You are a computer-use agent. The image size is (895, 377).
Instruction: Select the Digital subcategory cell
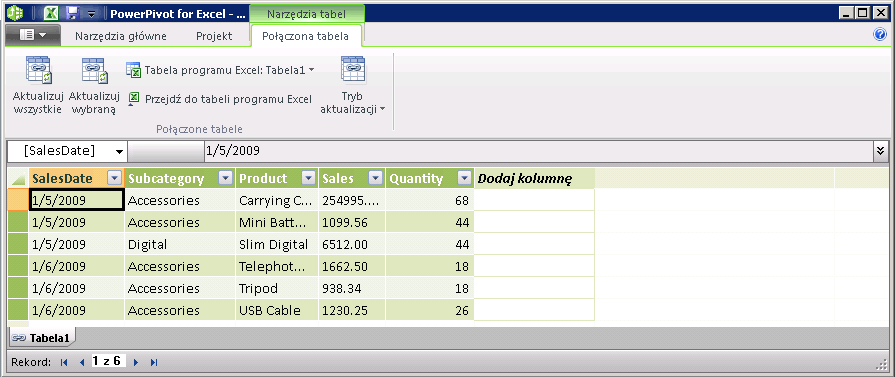[x=180, y=244]
